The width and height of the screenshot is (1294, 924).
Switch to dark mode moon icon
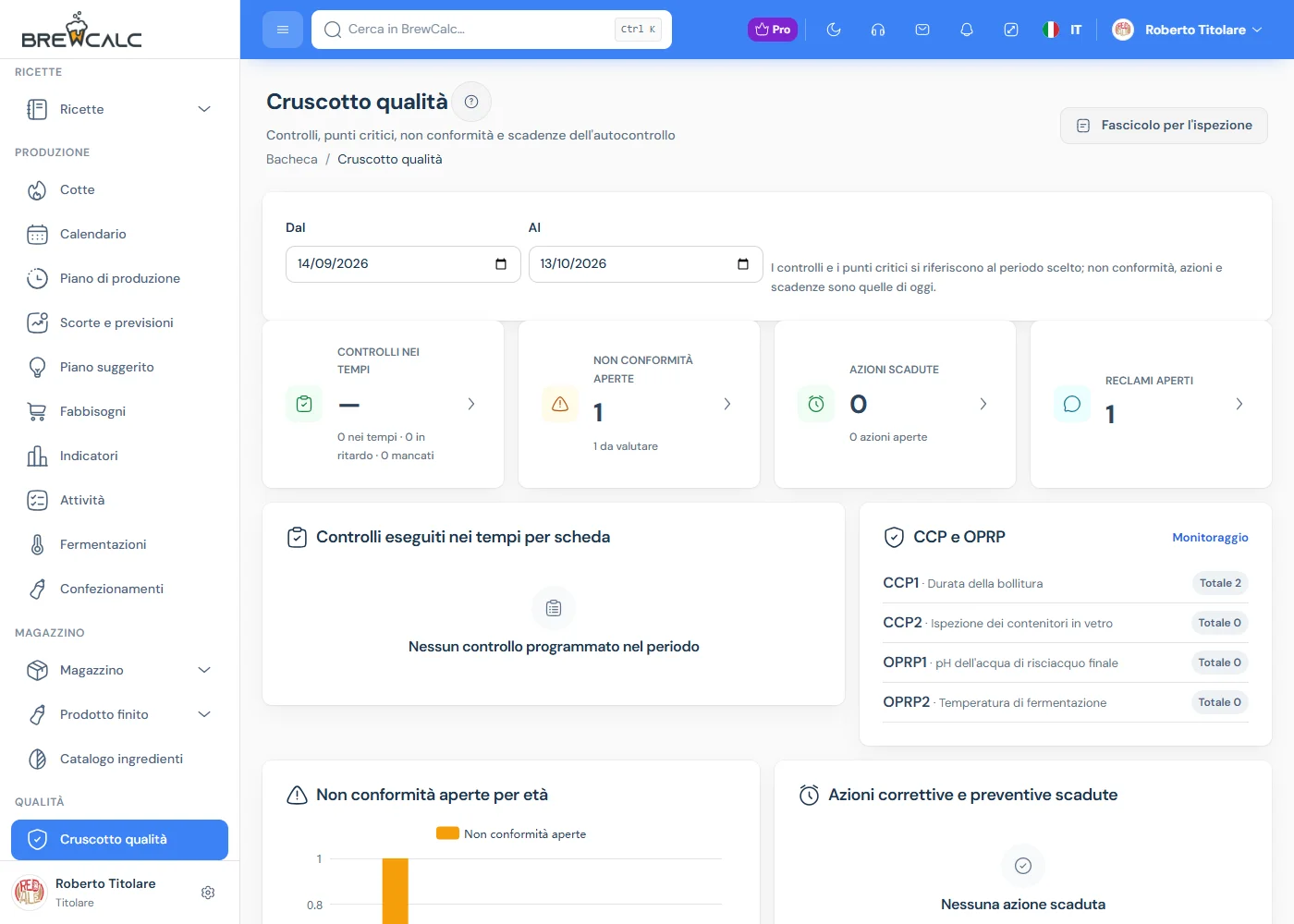[x=834, y=30]
